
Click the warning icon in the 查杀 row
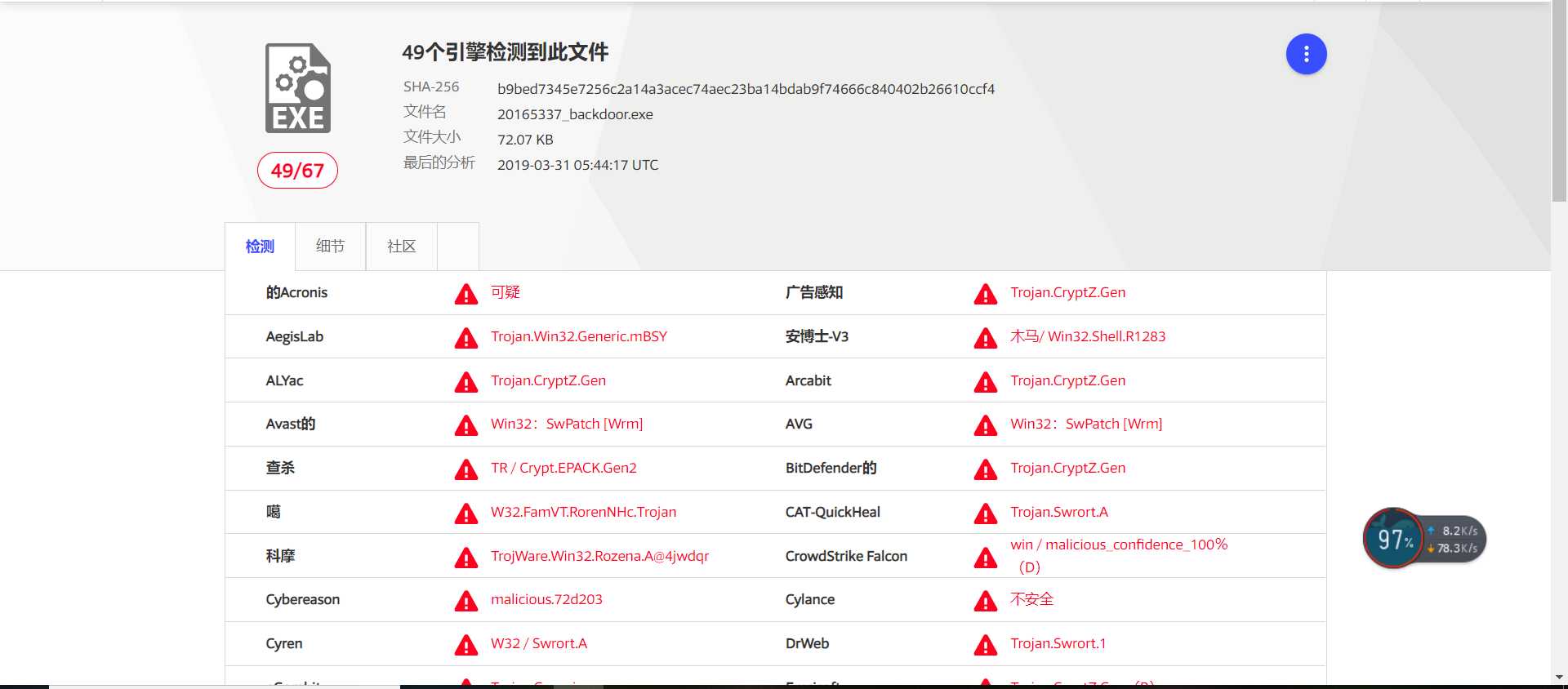tap(465, 469)
